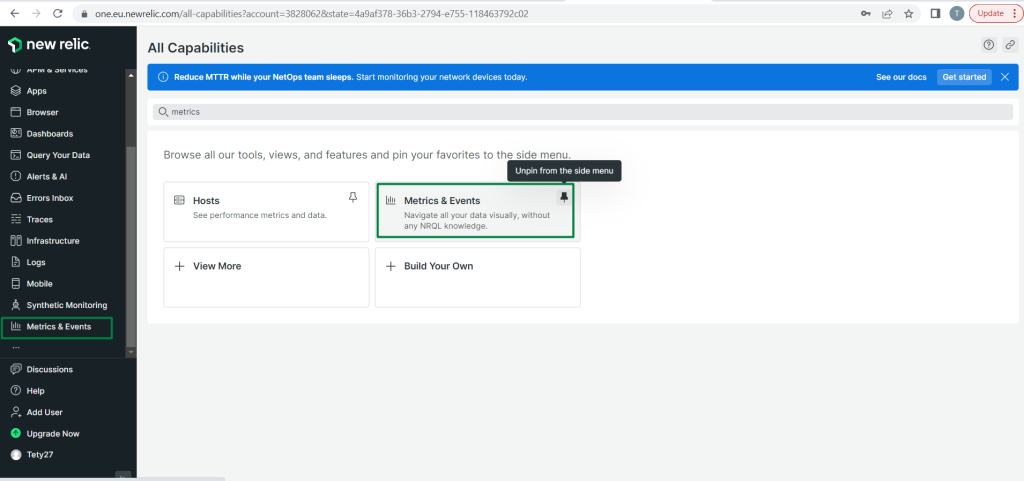Click the info icon in the banner
This screenshot has width=1024, height=481.
click(x=163, y=77)
